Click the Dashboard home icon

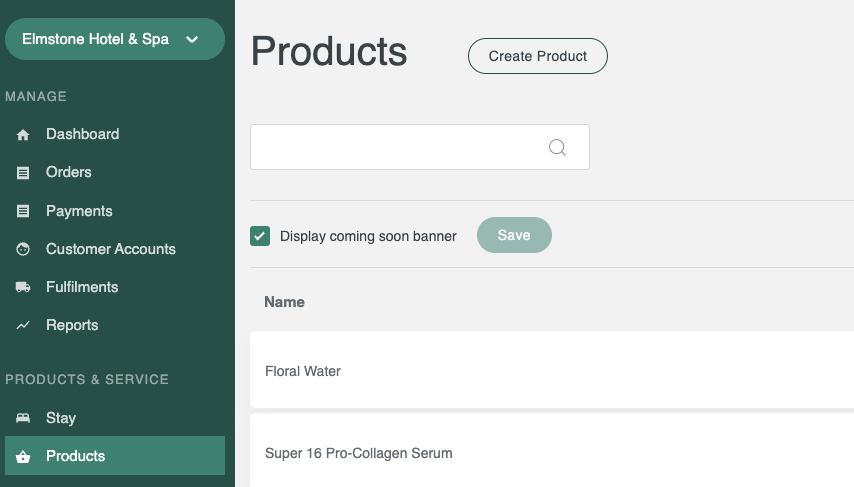point(23,135)
